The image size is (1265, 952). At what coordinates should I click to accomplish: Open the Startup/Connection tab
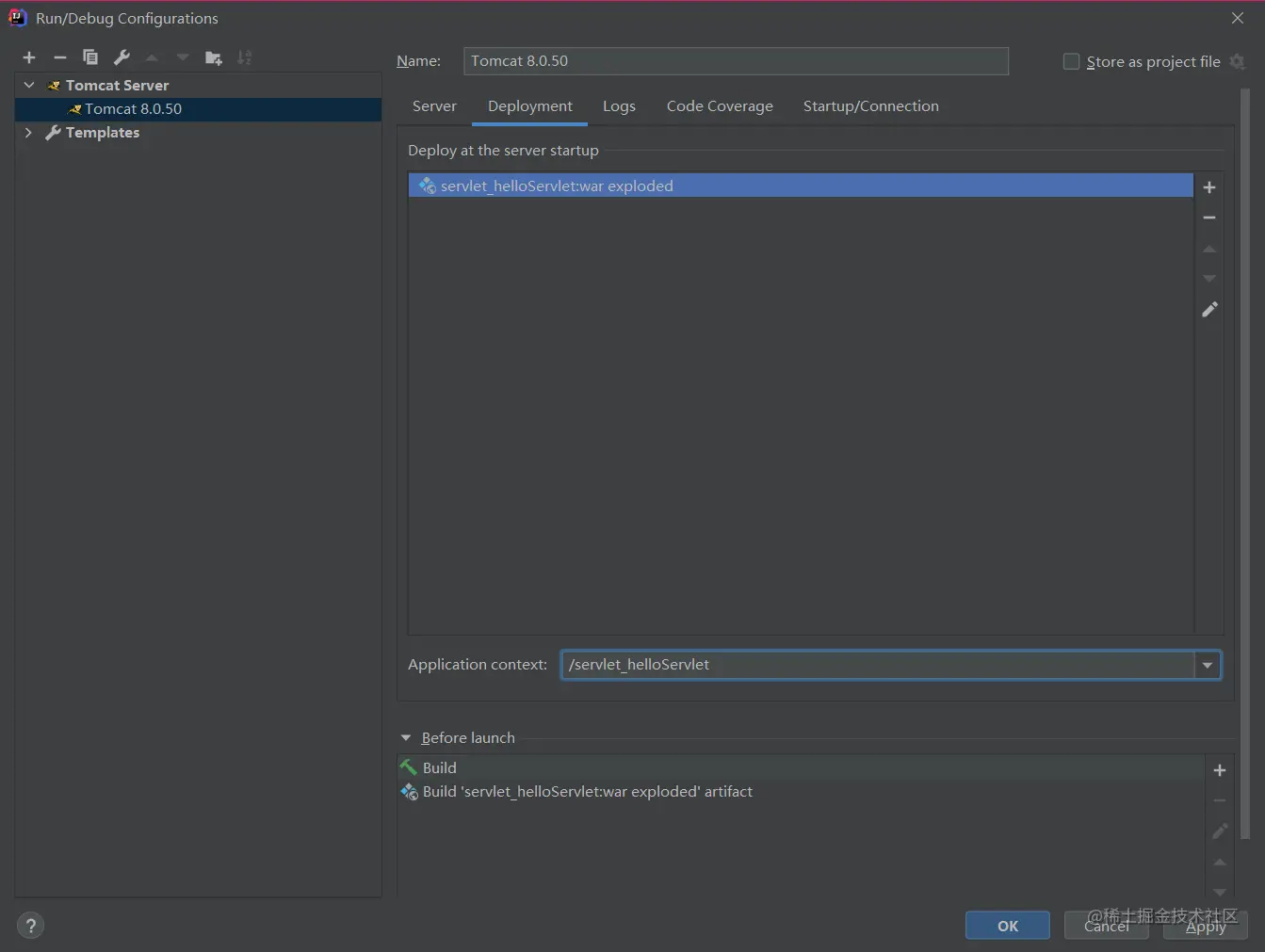871,106
